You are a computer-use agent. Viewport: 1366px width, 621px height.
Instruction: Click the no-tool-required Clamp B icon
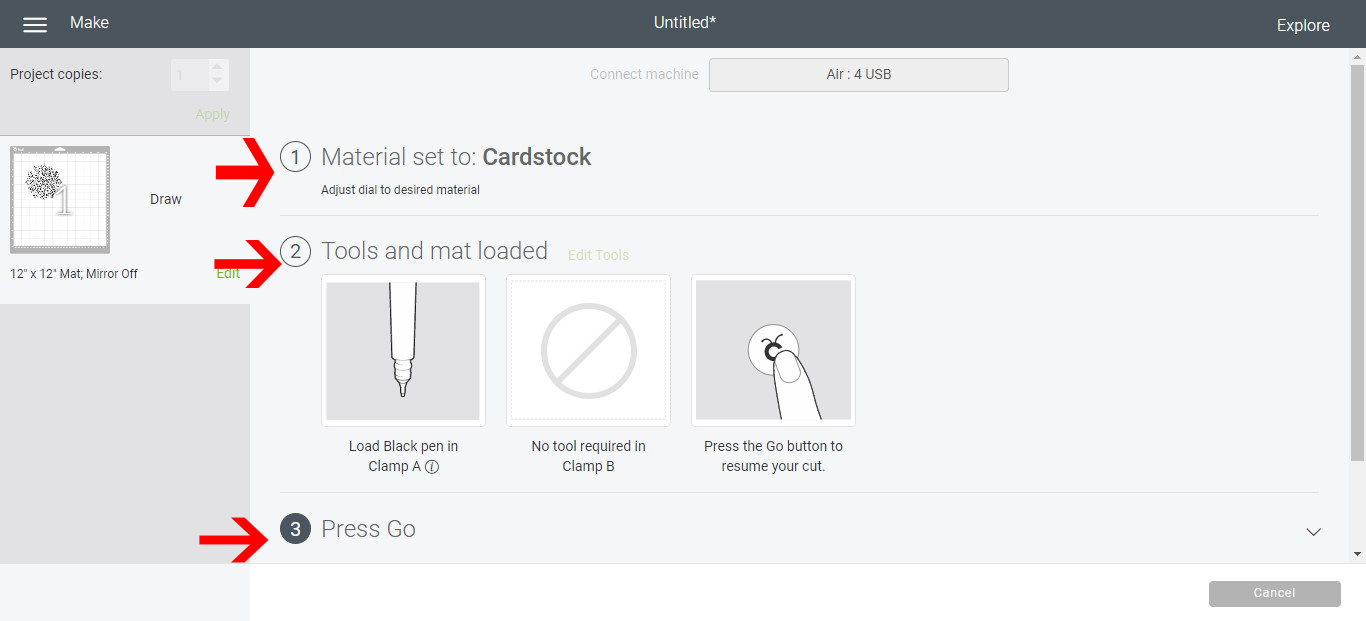(588, 350)
